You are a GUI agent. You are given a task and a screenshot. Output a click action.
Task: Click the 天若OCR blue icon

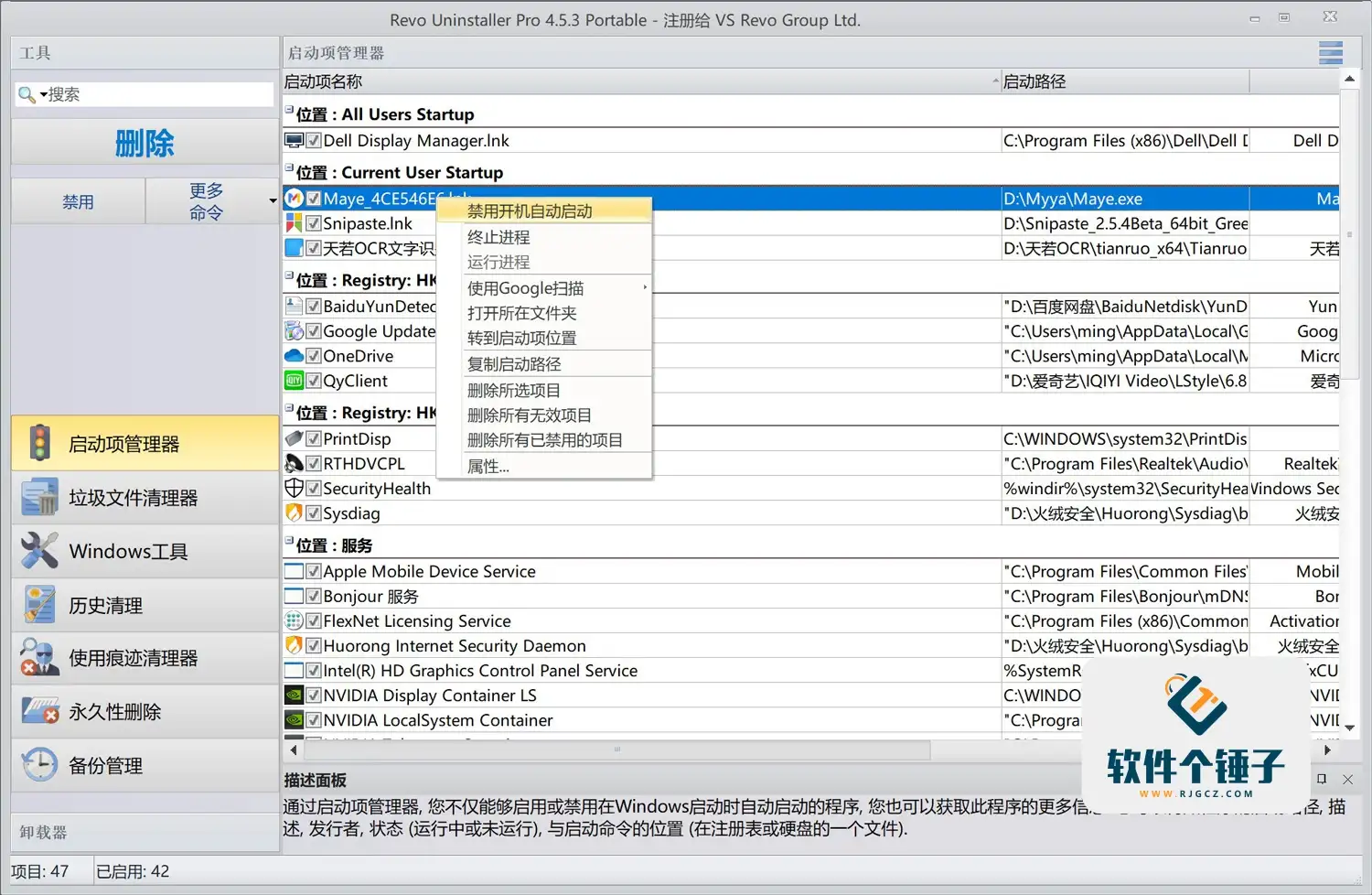tap(294, 247)
